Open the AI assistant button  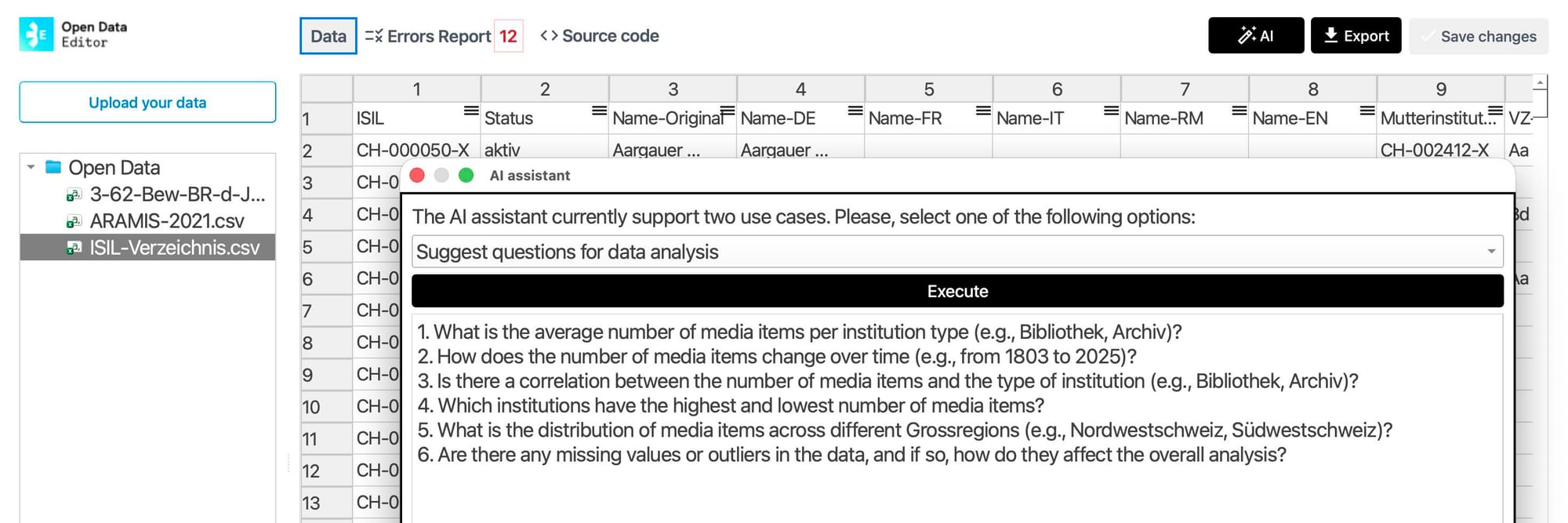point(1256,36)
